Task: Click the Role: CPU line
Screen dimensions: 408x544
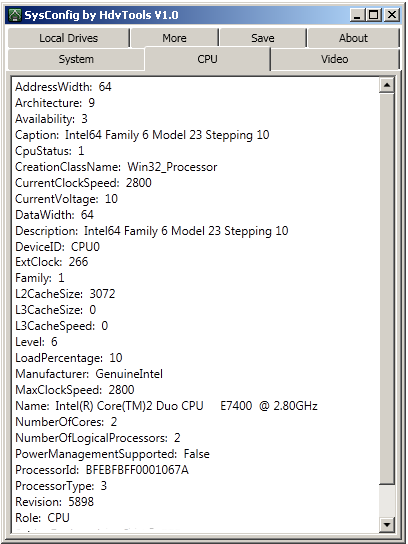Action: click(x=42, y=518)
